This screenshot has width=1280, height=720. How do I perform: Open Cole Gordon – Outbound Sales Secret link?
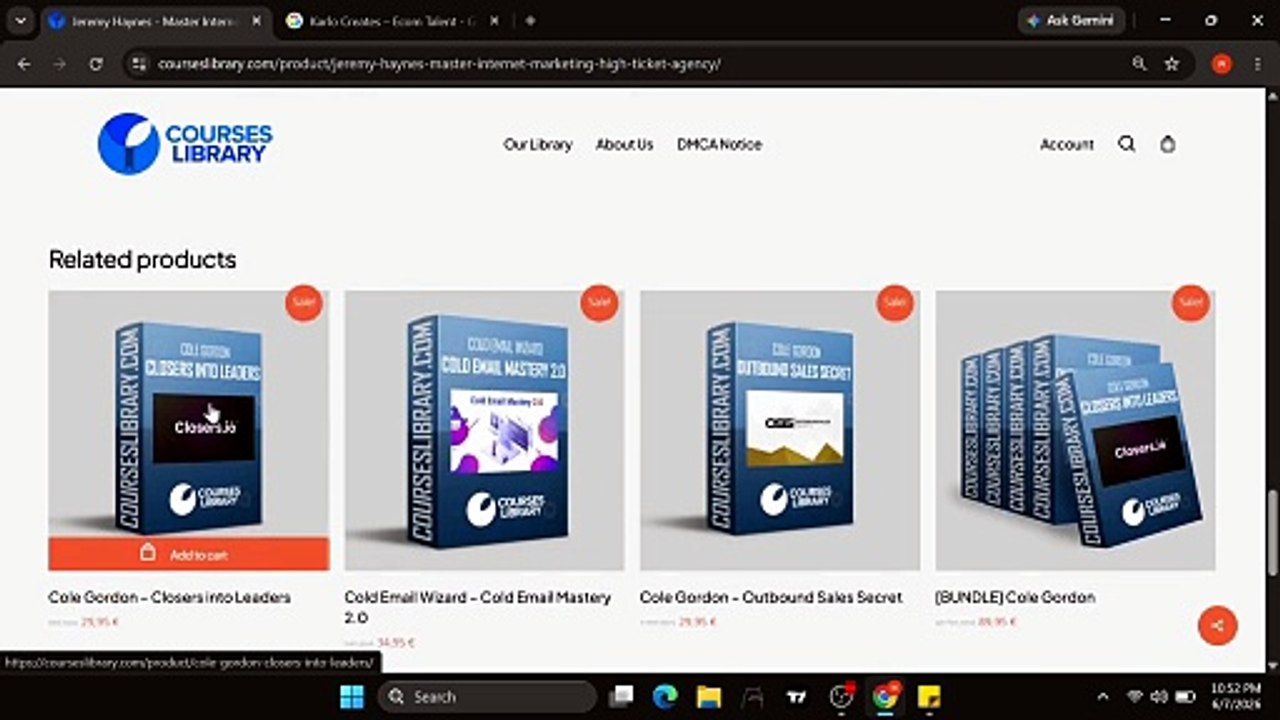(x=771, y=597)
